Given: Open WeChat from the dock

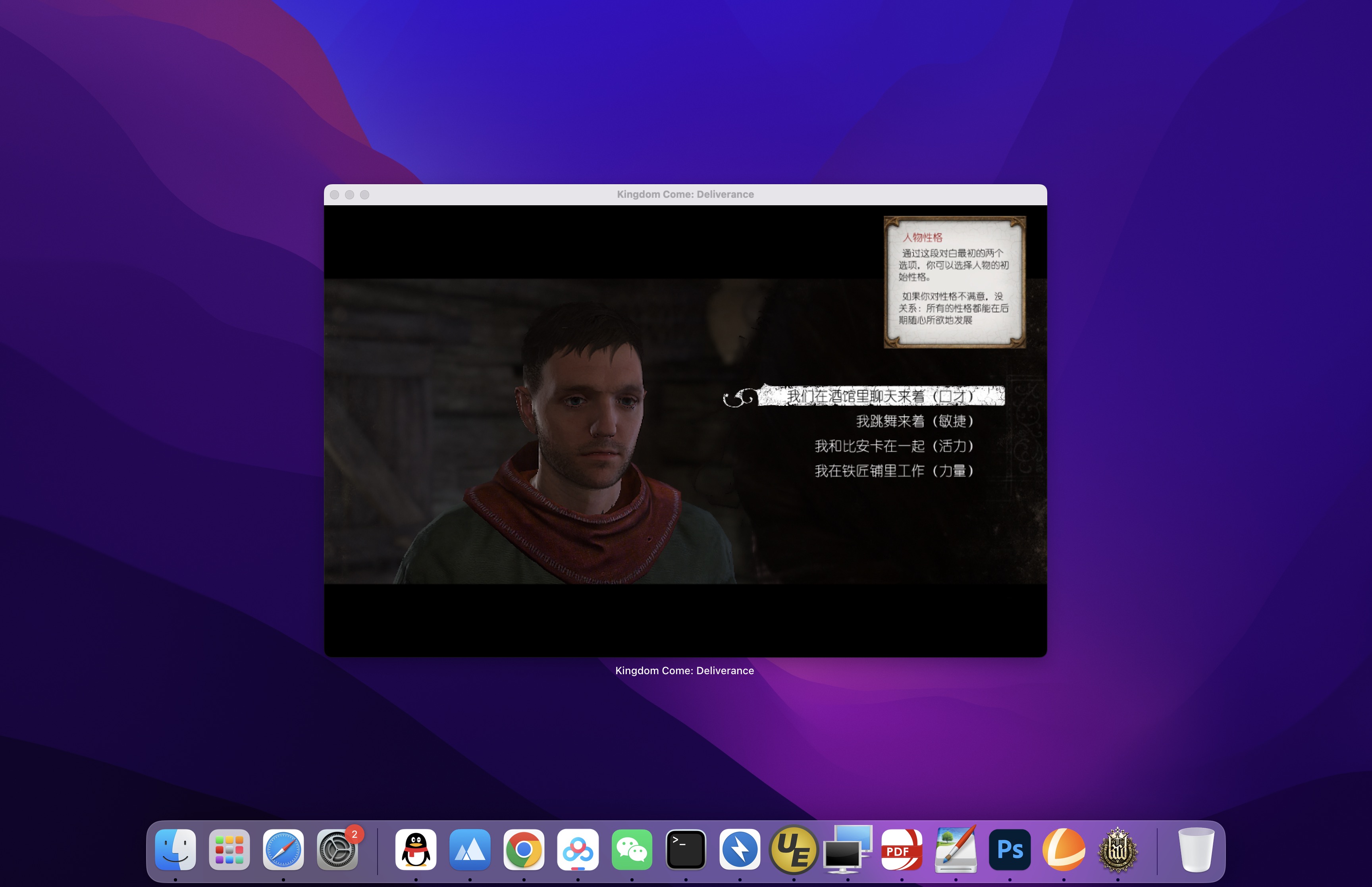Looking at the screenshot, I should coord(632,850).
